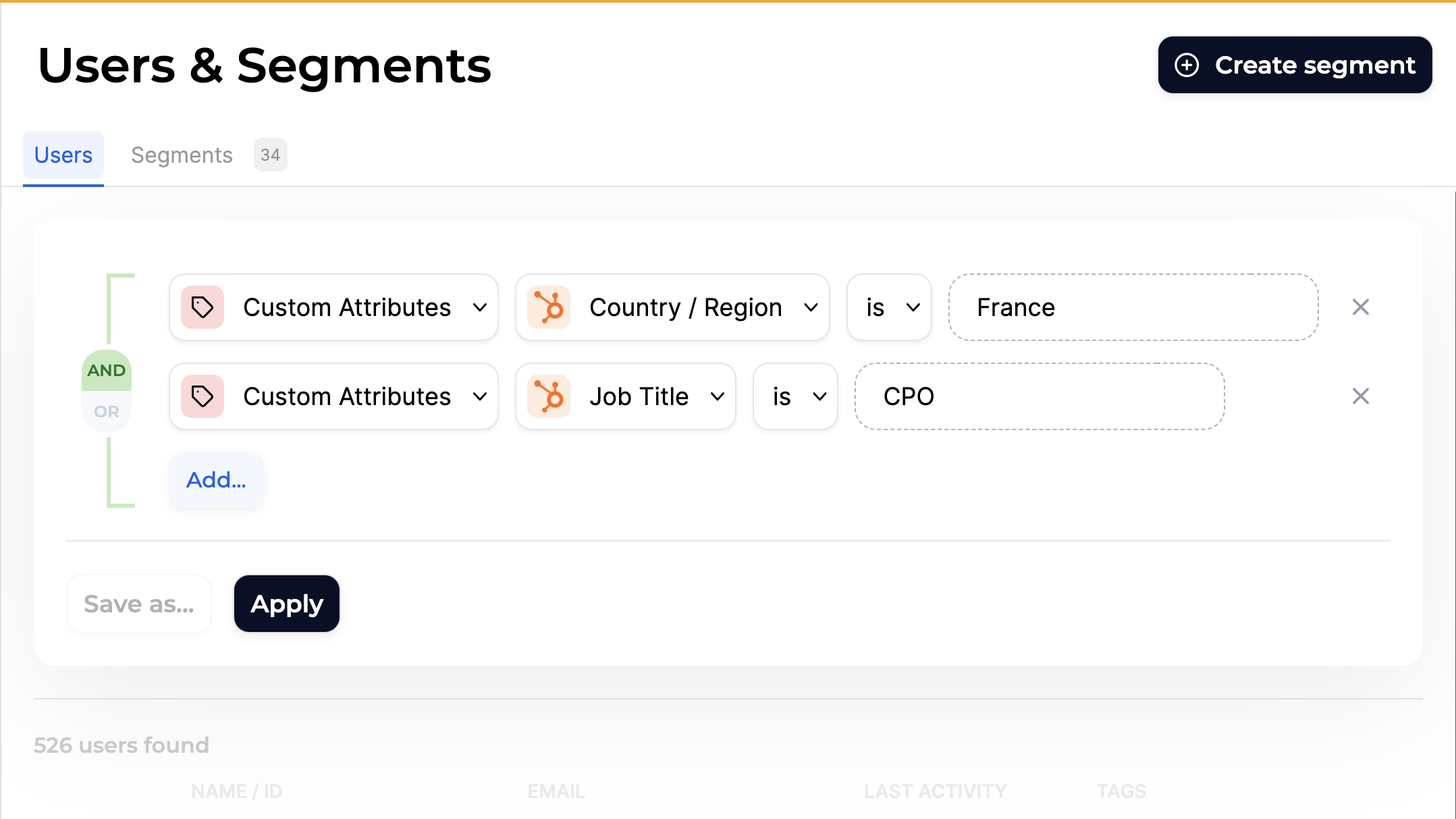Apply the current filters
This screenshot has height=819, width=1456.
287,604
